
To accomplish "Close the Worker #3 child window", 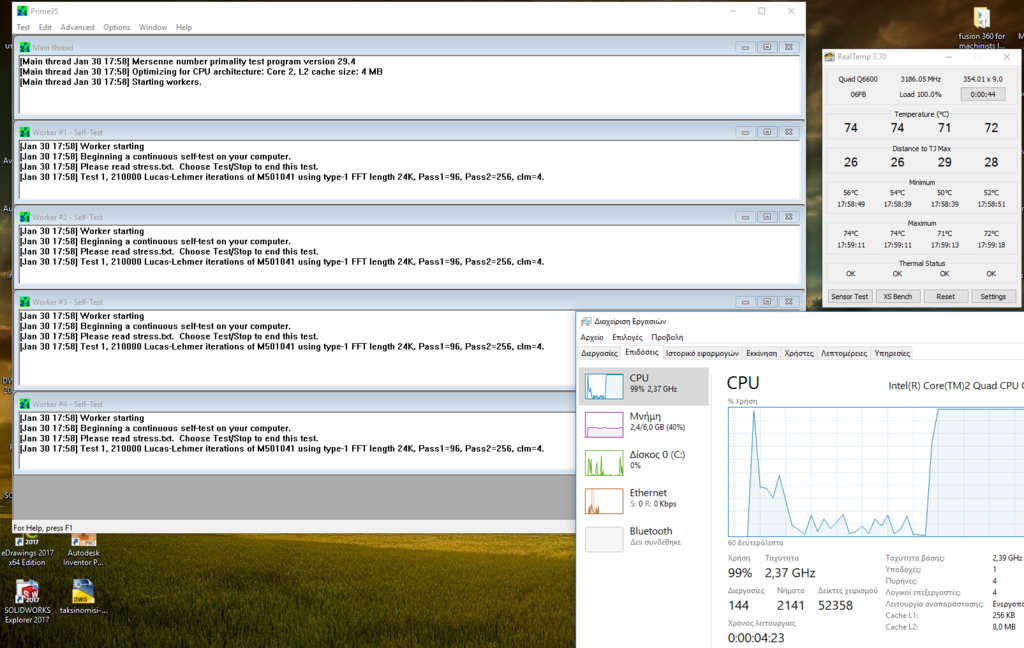I will point(789,302).
